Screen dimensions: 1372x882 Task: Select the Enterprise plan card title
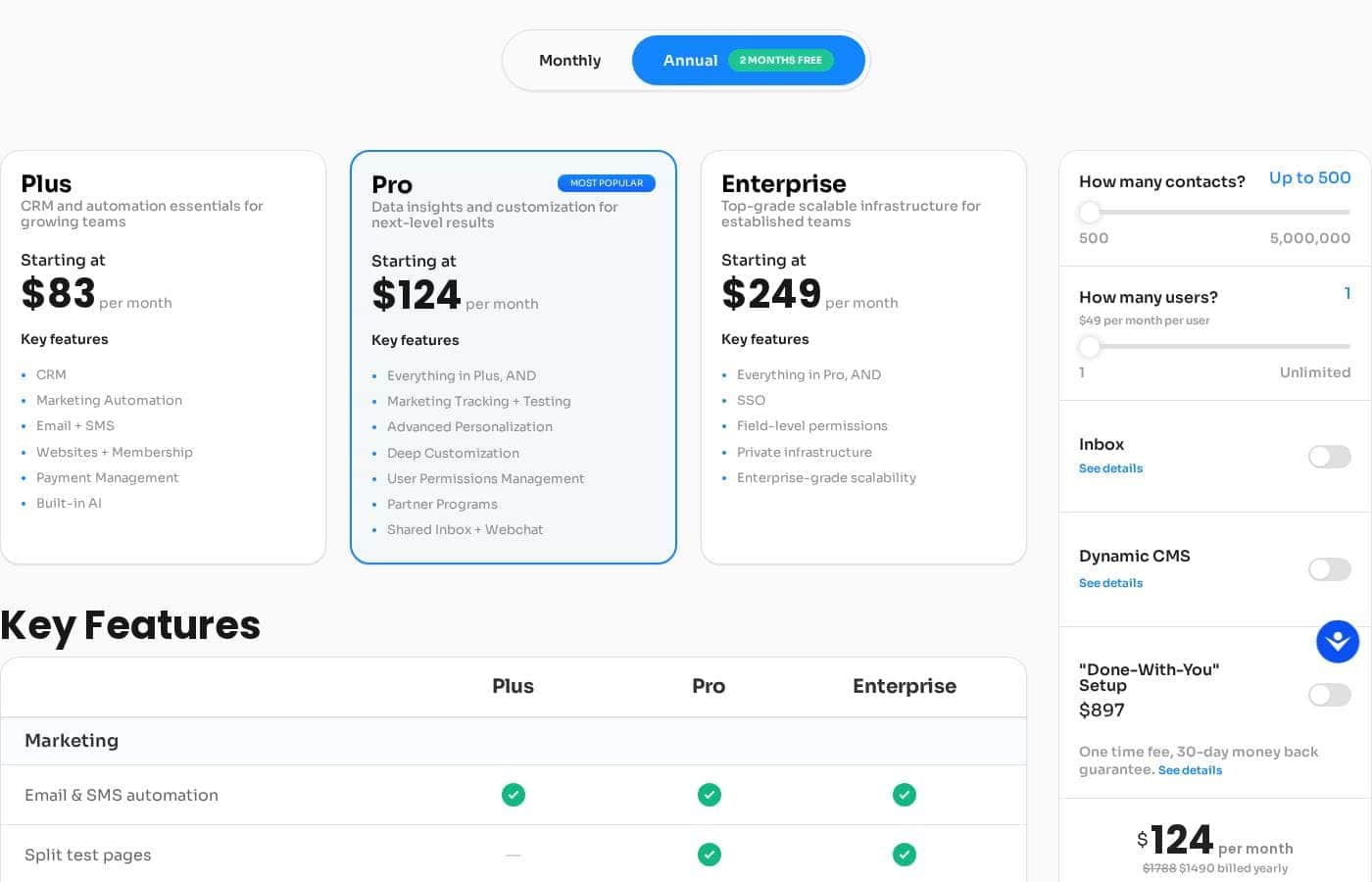pos(784,184)
